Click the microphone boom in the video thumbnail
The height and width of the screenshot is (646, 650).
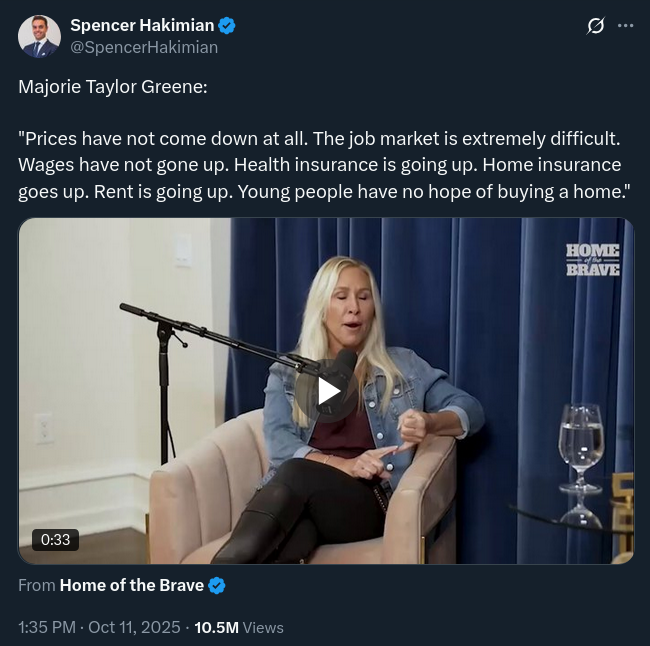click(216, 336)
